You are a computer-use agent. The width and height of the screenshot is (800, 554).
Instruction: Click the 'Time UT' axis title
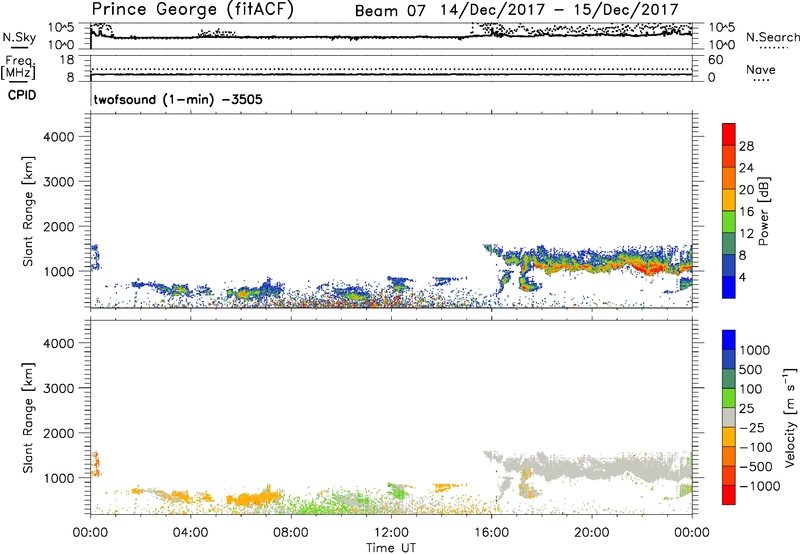point(391,548)
